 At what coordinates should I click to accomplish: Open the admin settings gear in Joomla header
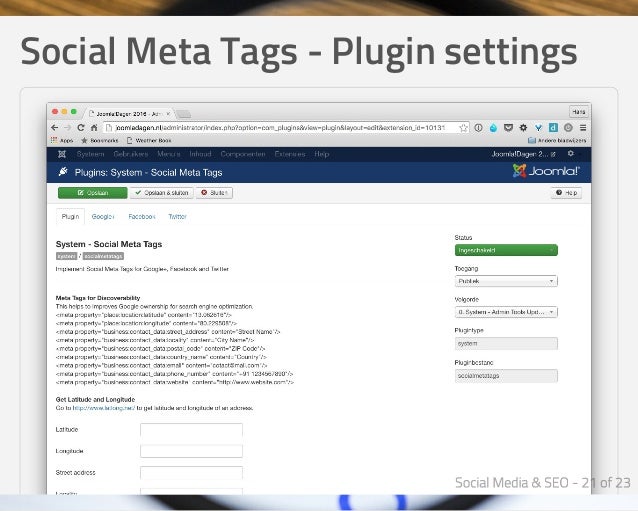pyautogui.click(x=571, y=153)
